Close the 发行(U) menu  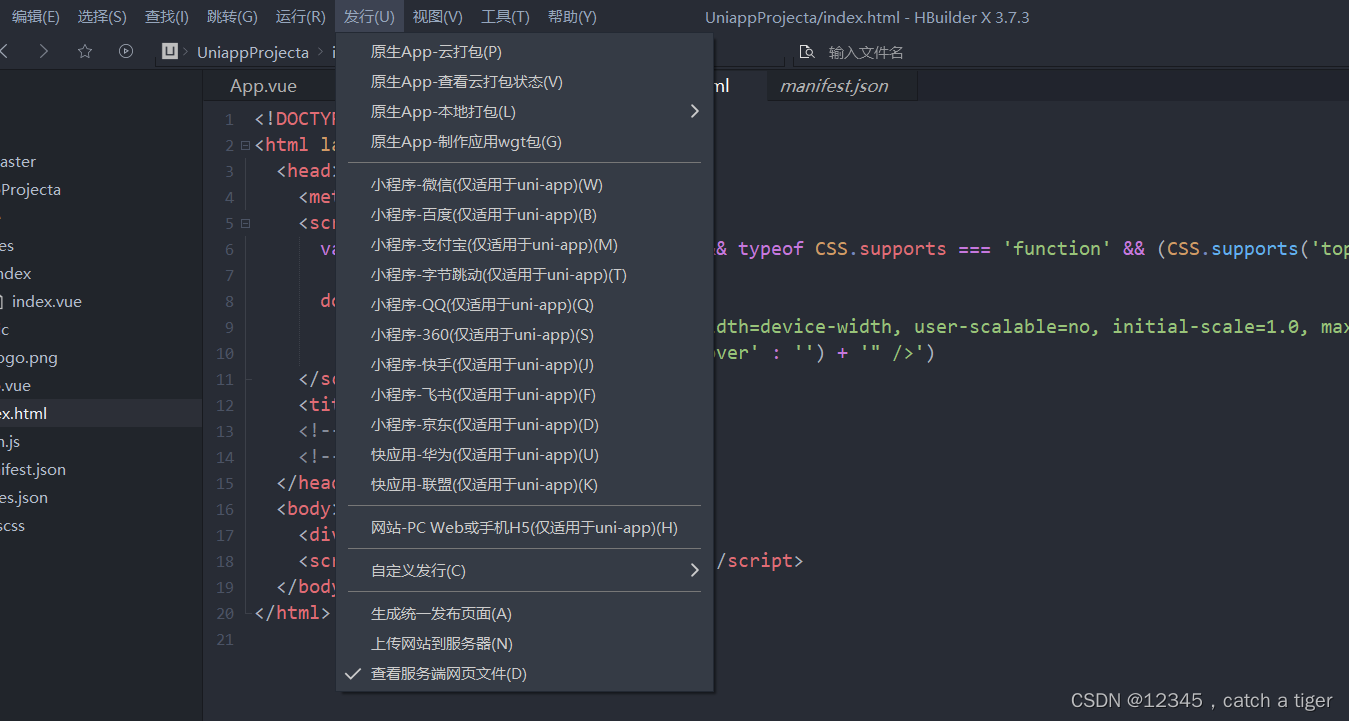click(369, 17)
